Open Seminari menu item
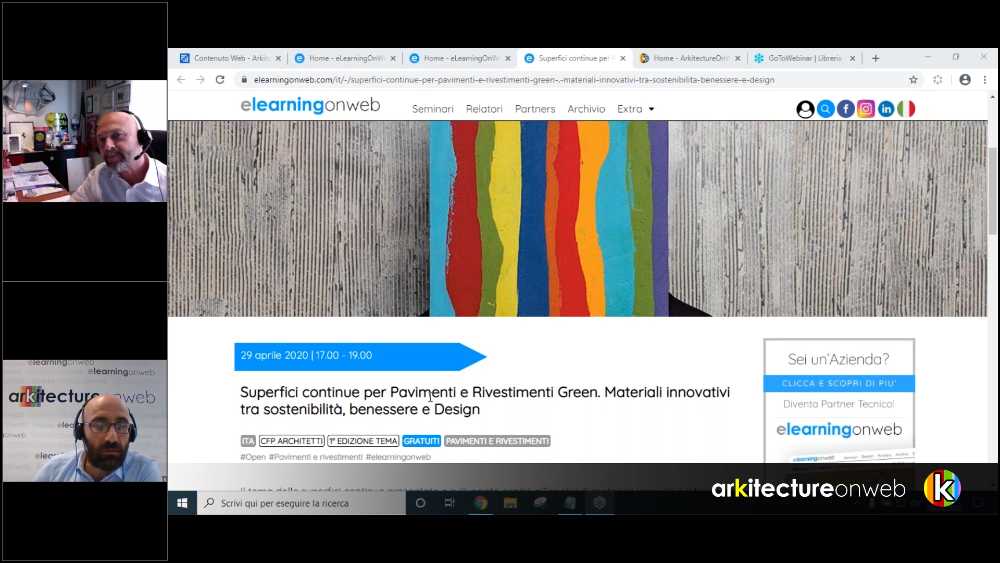 pos(432,109)
